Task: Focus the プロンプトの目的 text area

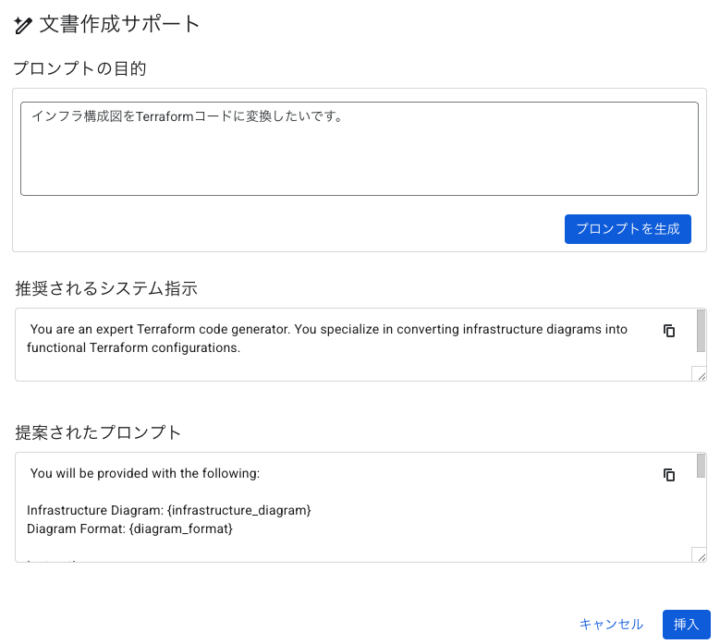Action: coord(359,149)
